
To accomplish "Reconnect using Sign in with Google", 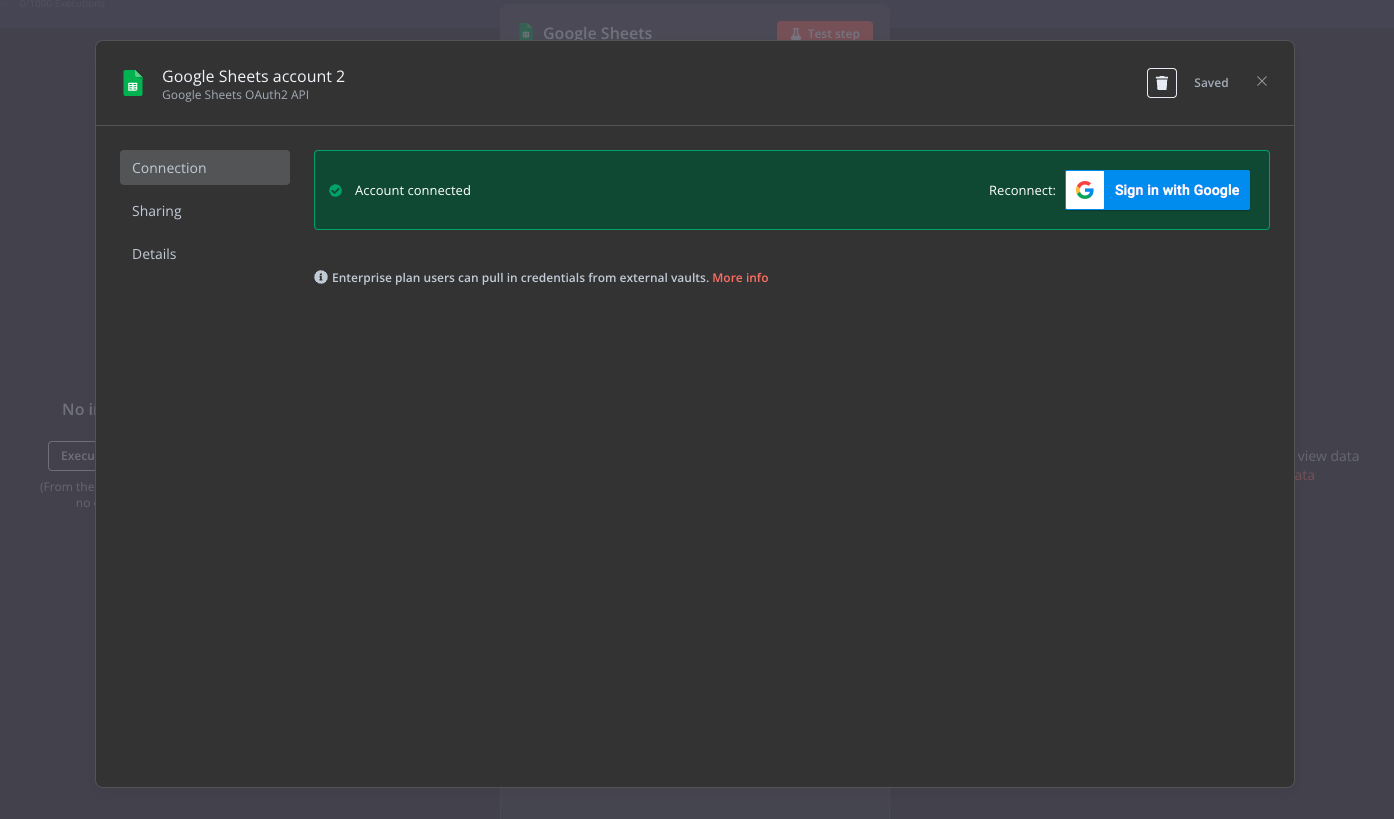I will [x=1157, y=190].
